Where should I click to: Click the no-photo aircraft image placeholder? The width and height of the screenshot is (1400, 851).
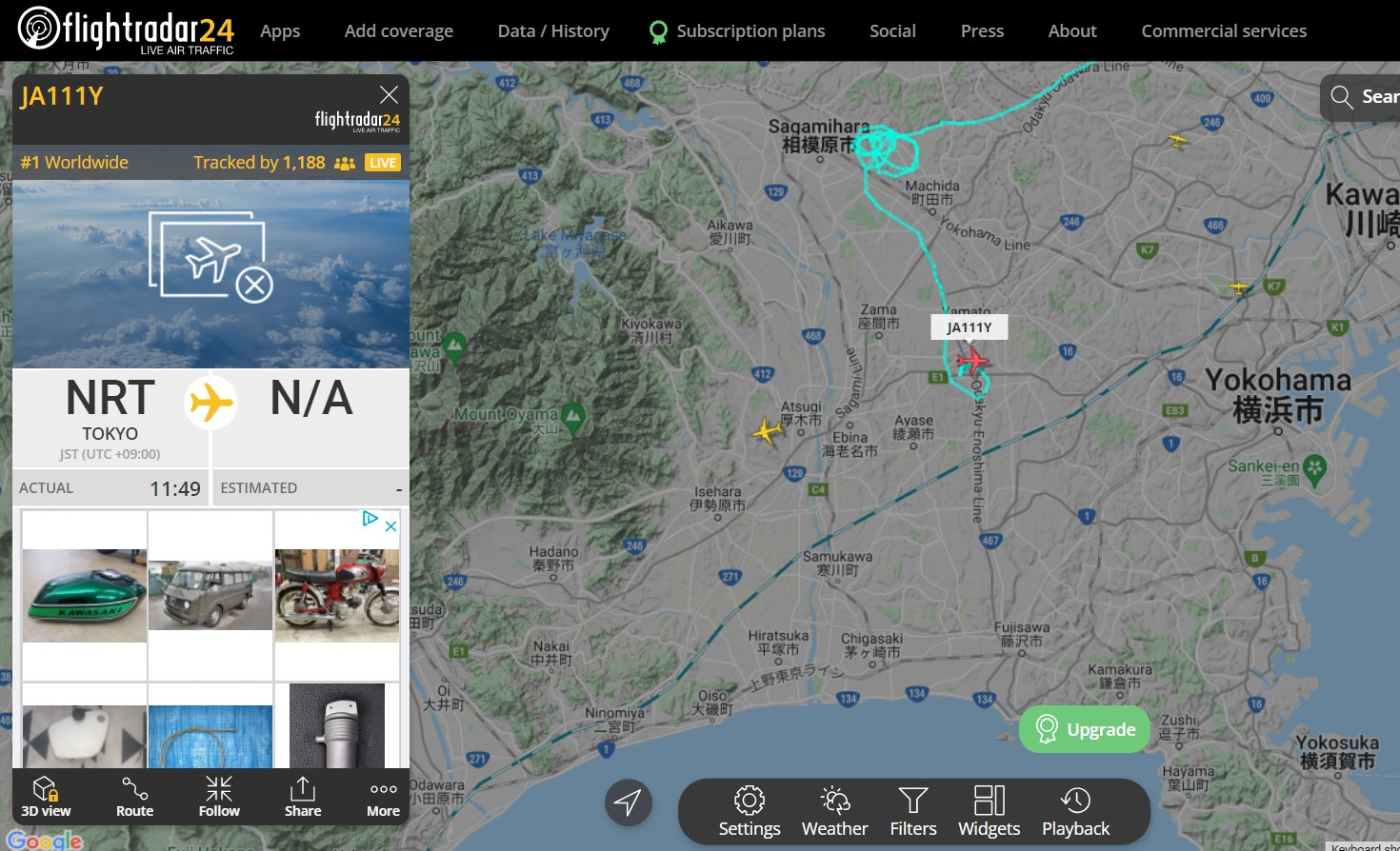pyautogui.click(x=210, y=257)
